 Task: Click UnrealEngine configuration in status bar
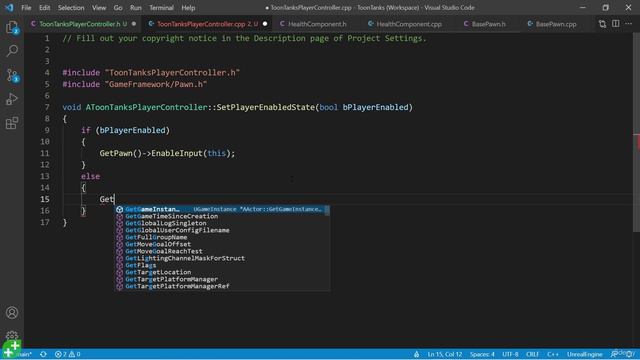(584, 354)
